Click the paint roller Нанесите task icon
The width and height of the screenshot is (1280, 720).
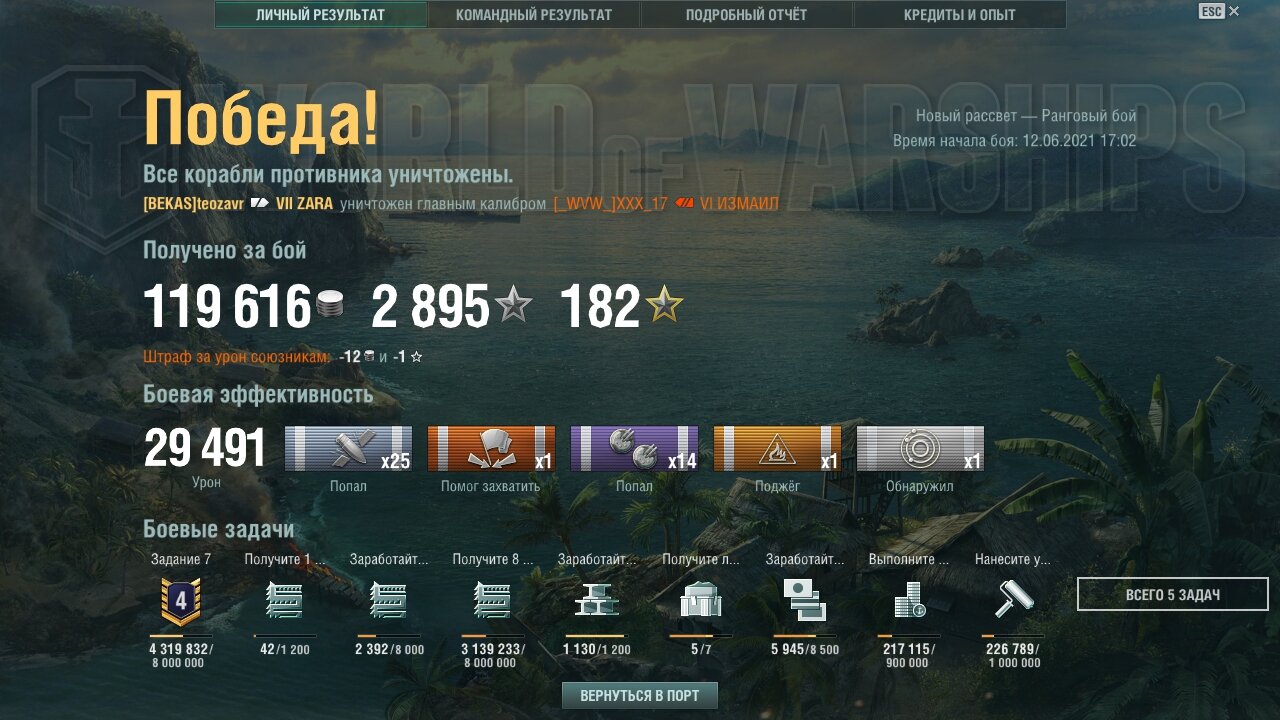pos(1012,599)
